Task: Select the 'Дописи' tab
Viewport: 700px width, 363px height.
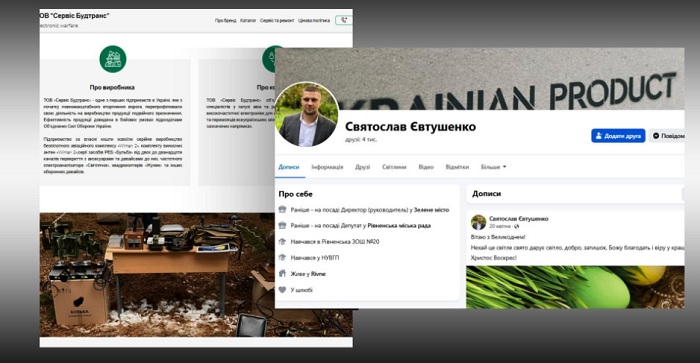Action: (289, 167)
